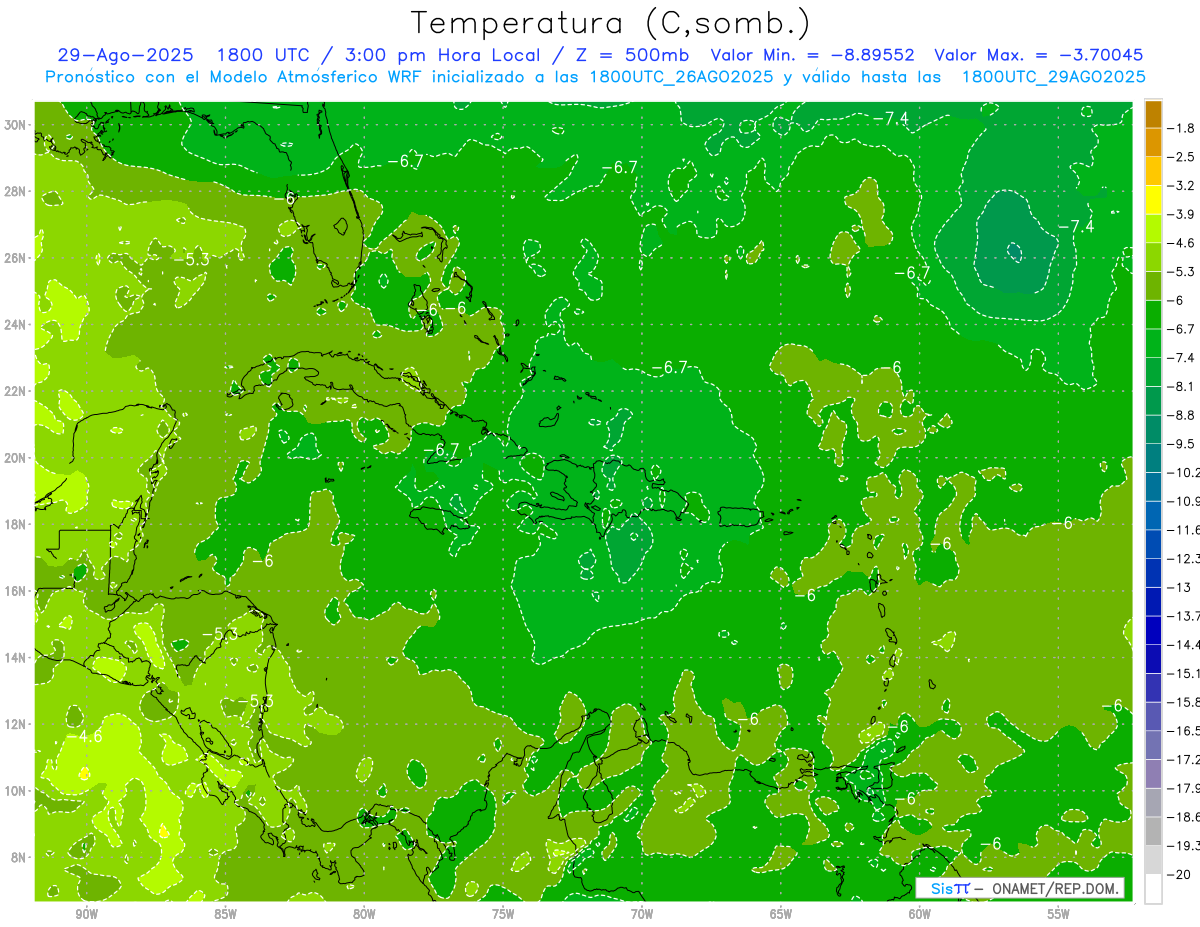
Task: Click legend value -16.5
Action: point(1184,731)
